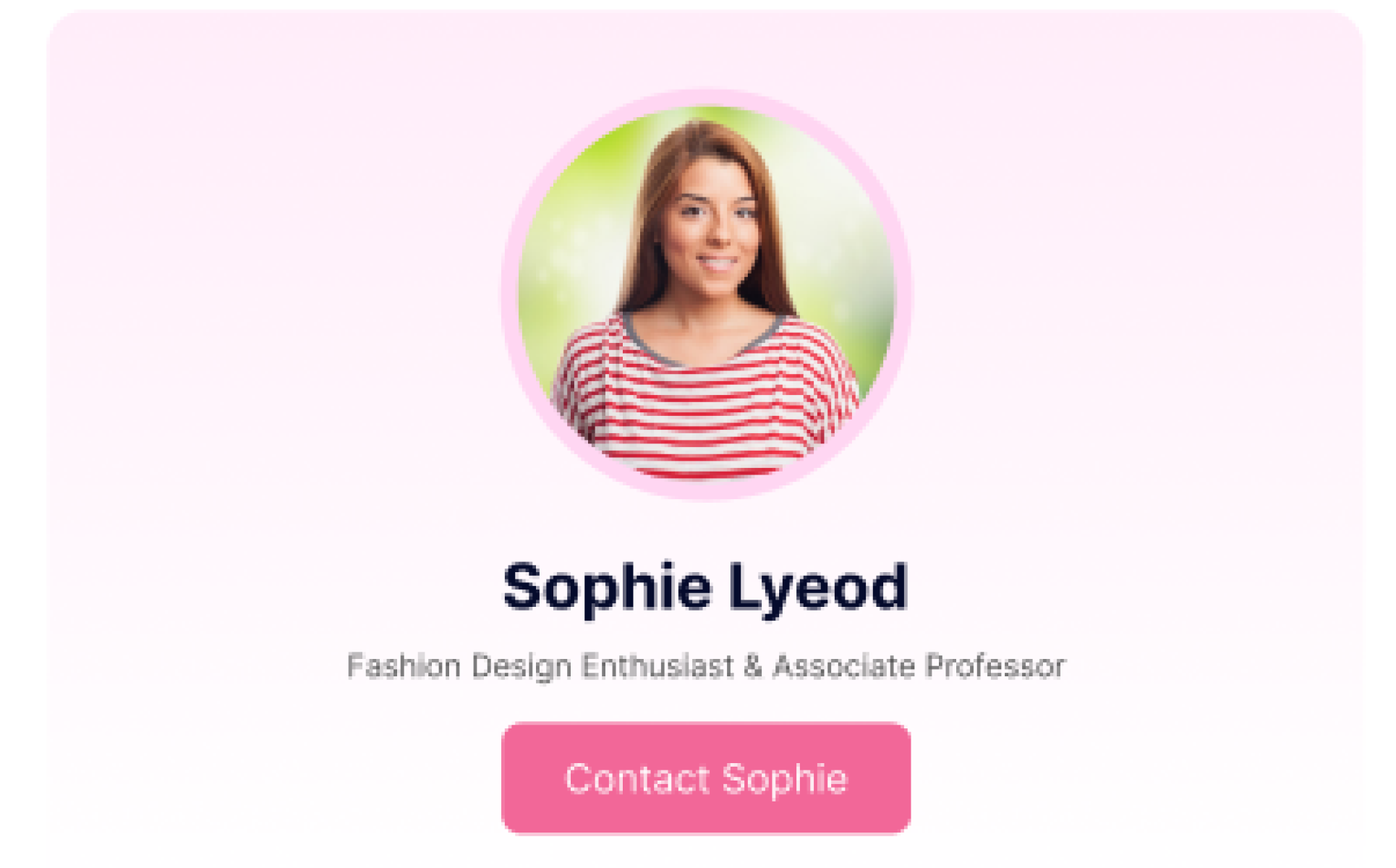Click the ampersand in the job title line
This screenshot has height=868, width=1396.
pos(753,666)
